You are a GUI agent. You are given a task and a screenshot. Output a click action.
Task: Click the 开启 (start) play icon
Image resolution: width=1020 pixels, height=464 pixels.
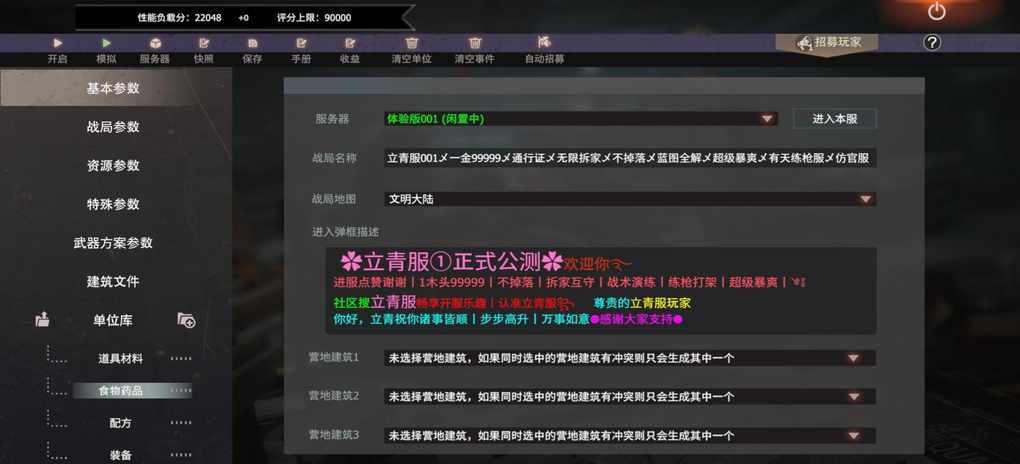pyautogui.click(x=57, y=44)
